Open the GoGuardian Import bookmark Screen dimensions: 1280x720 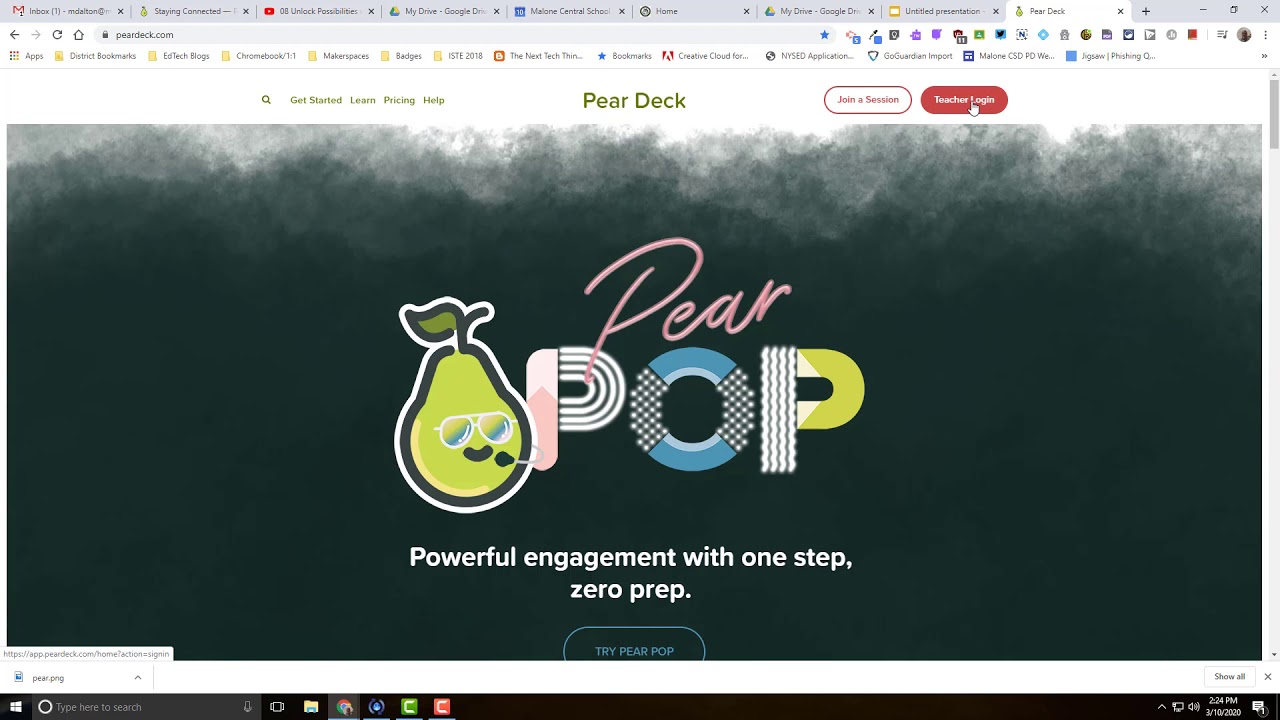tap(910, 56)
